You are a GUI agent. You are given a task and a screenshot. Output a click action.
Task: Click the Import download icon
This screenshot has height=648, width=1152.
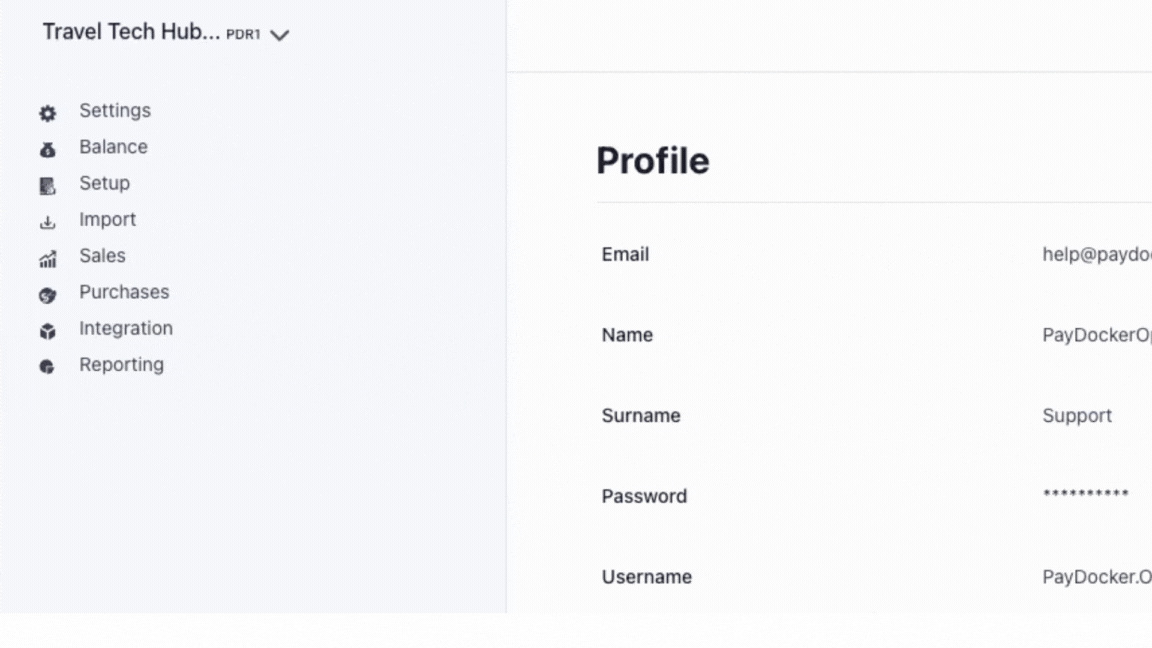(x=46, y=219)
